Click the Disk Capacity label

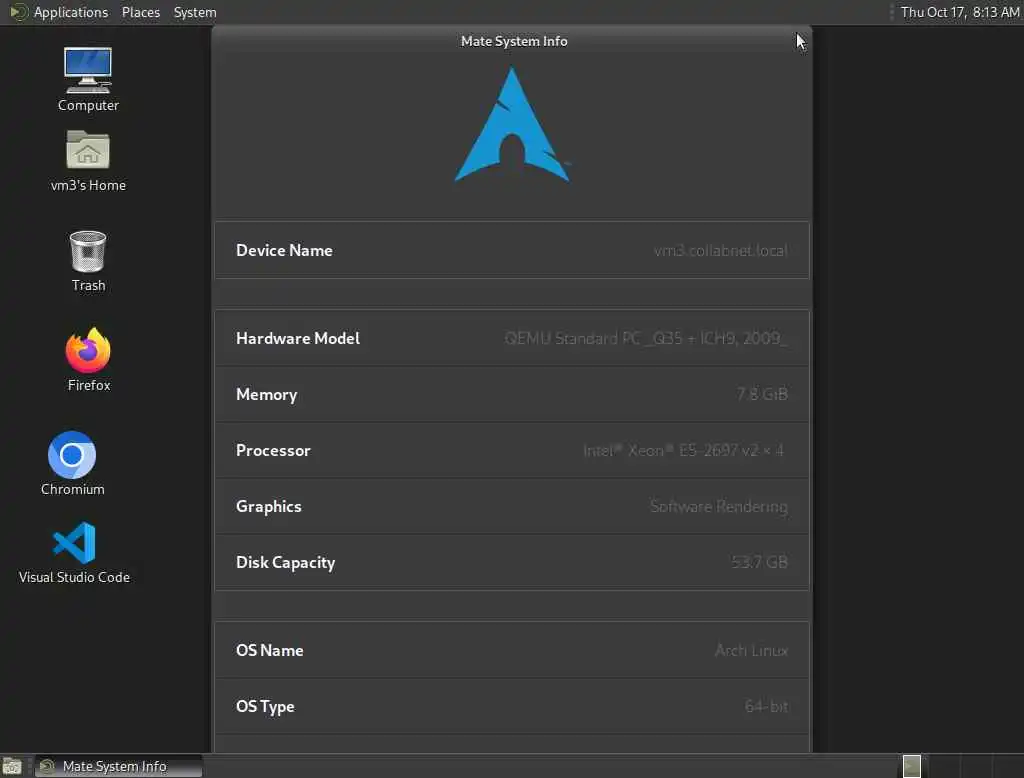[285, 562]
